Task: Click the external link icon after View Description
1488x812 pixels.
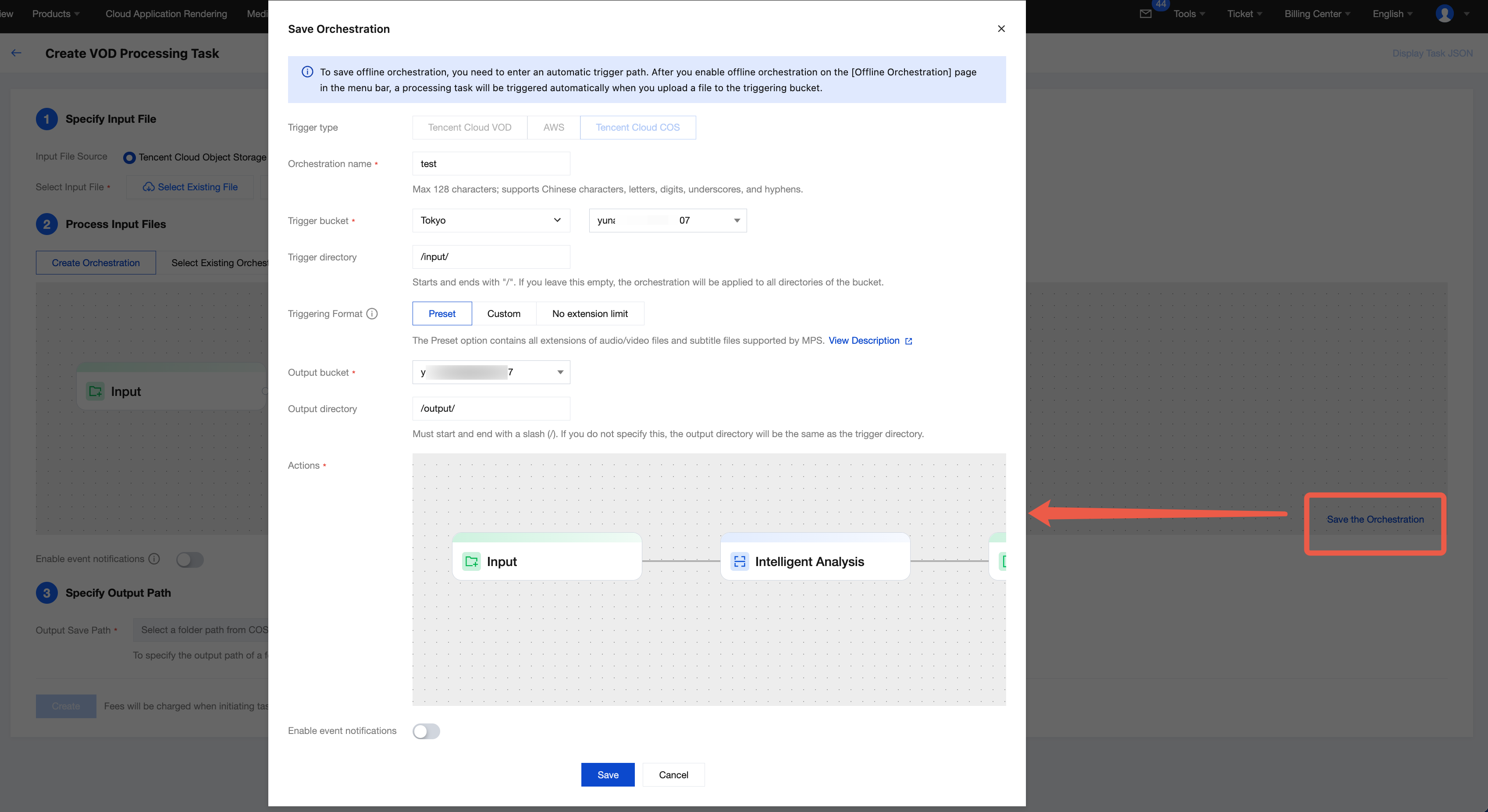Action: (909, 341)
